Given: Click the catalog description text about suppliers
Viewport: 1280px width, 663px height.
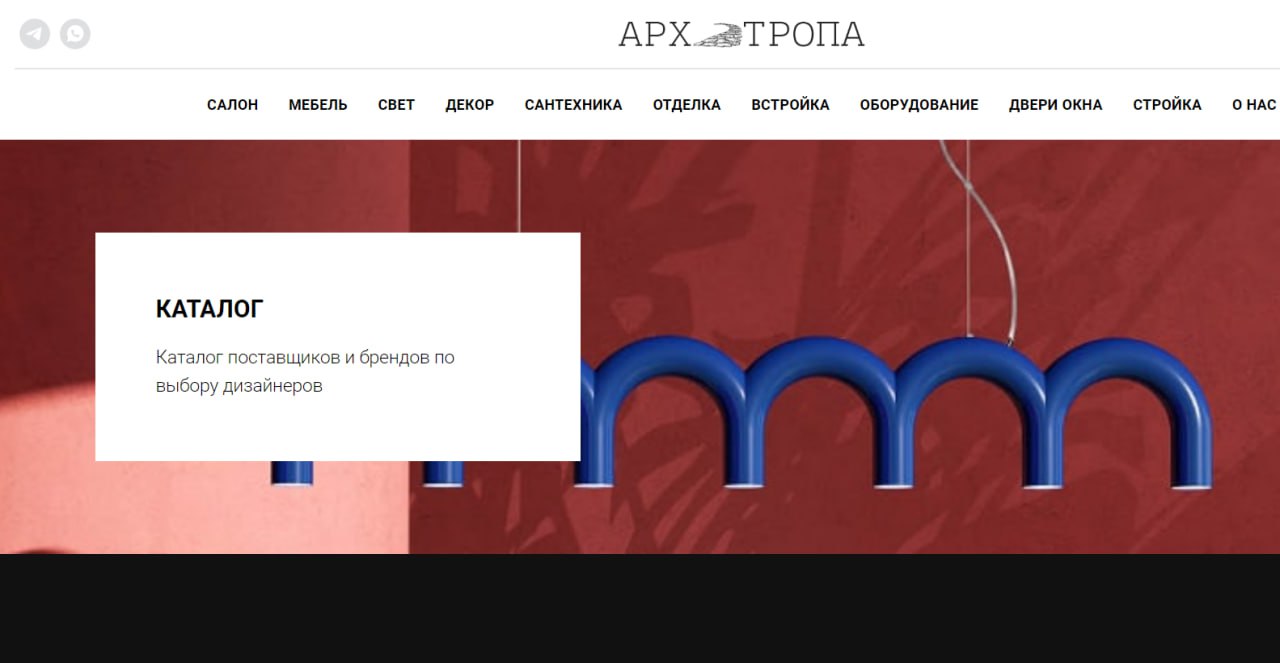Looking at the screenshot, I should point(305,371).
